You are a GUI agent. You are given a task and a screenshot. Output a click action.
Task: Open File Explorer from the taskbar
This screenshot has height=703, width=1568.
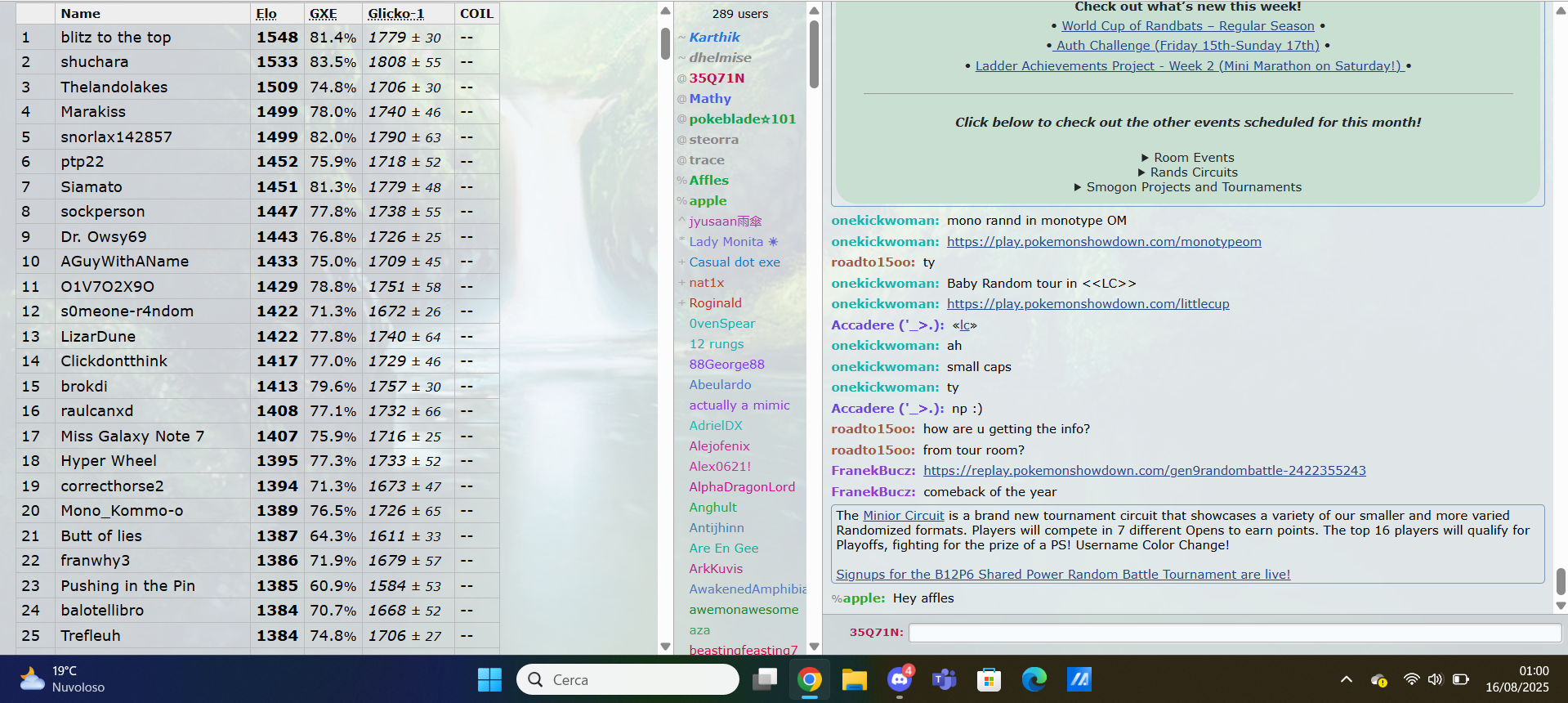854,679
